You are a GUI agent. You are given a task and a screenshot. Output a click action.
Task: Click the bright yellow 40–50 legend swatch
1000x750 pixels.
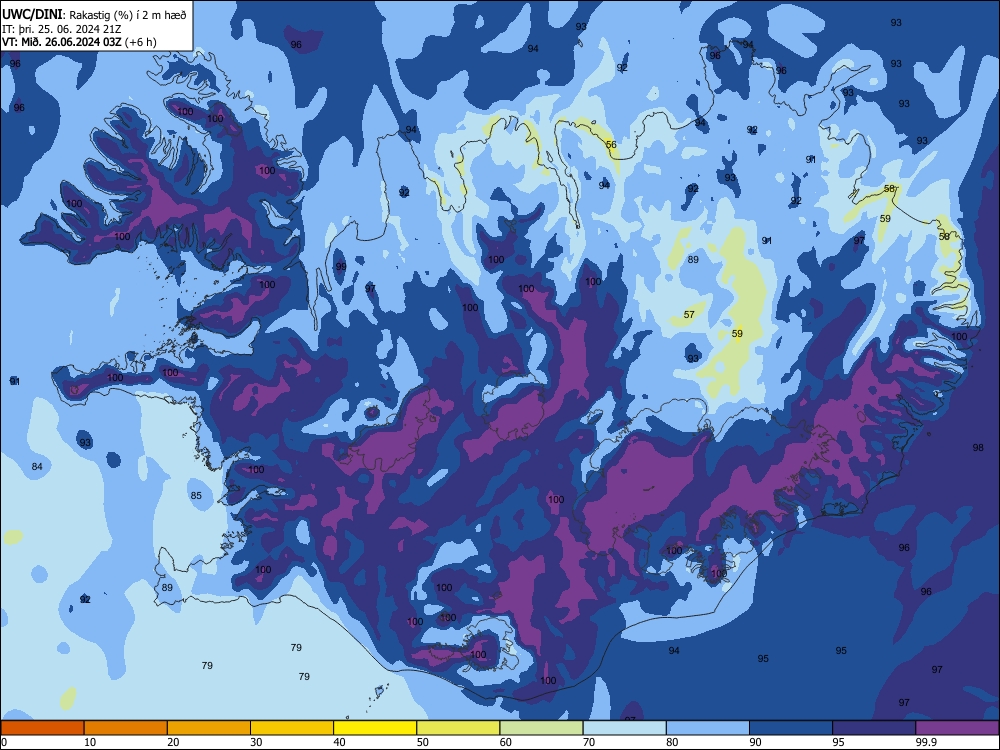(x=375, y=728)
